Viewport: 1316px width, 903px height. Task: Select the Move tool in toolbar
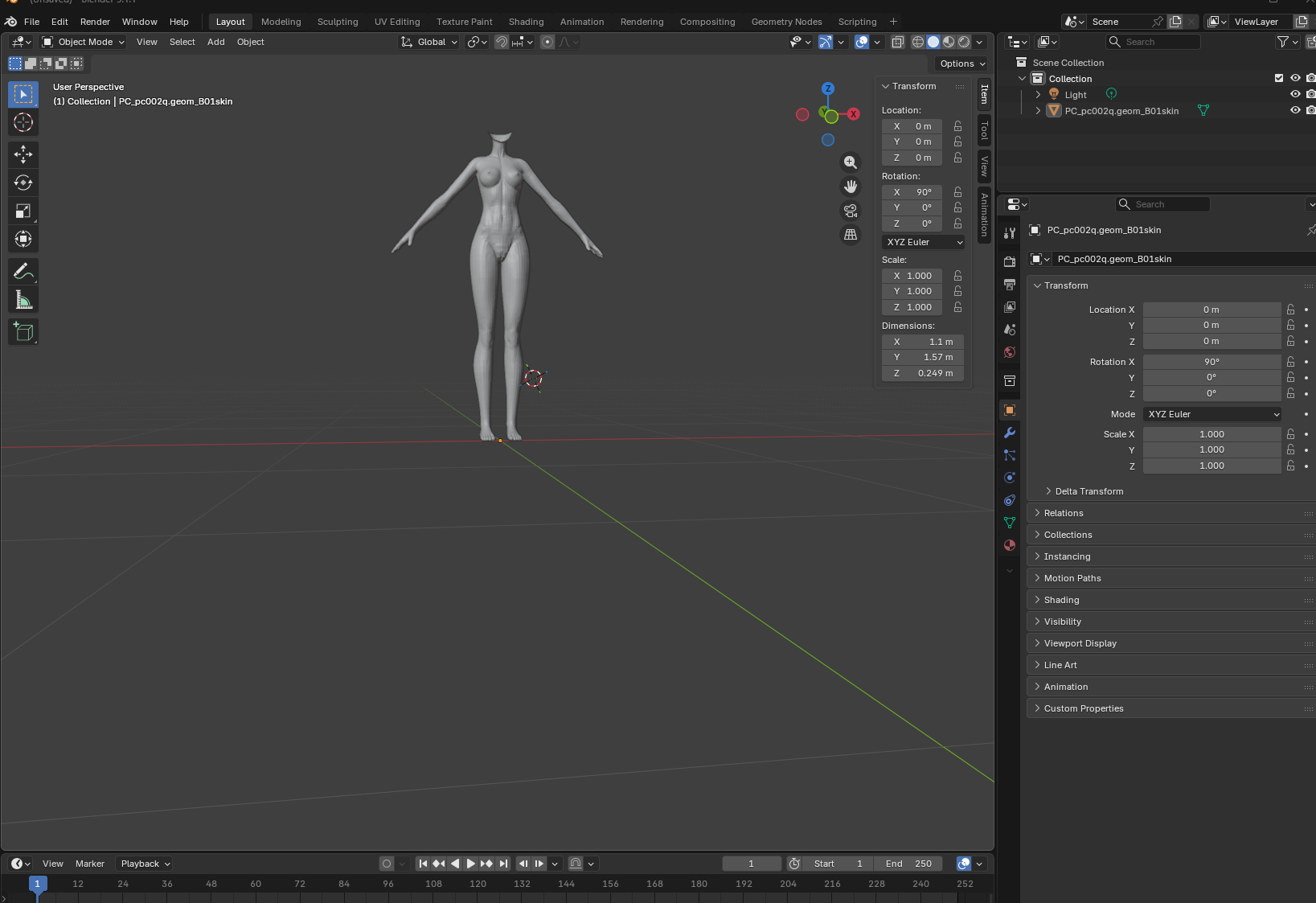click(x=23, y=154)
